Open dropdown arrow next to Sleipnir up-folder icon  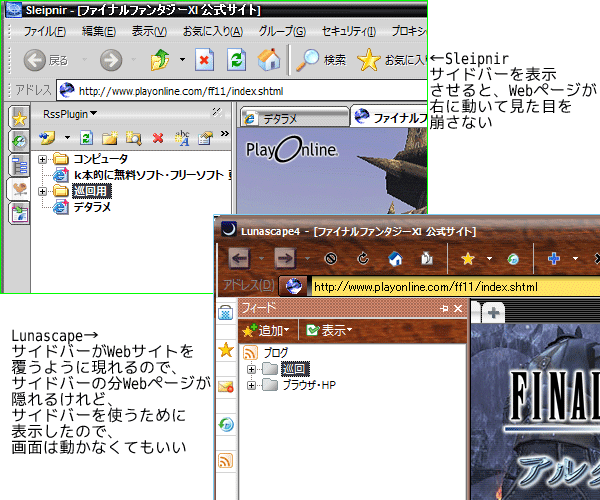click(182, 60)
